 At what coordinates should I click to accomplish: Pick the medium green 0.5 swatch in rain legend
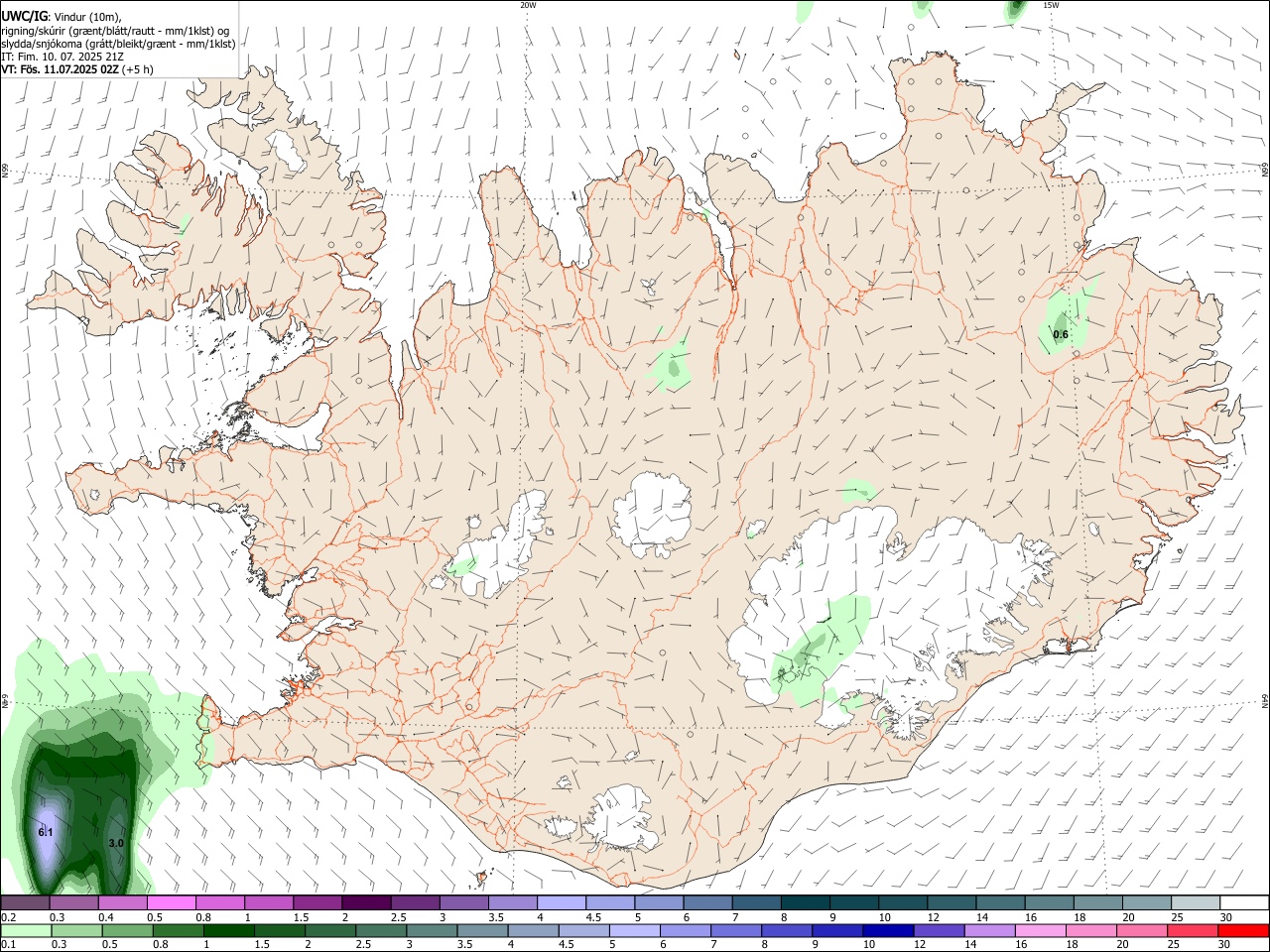(127, 931)
